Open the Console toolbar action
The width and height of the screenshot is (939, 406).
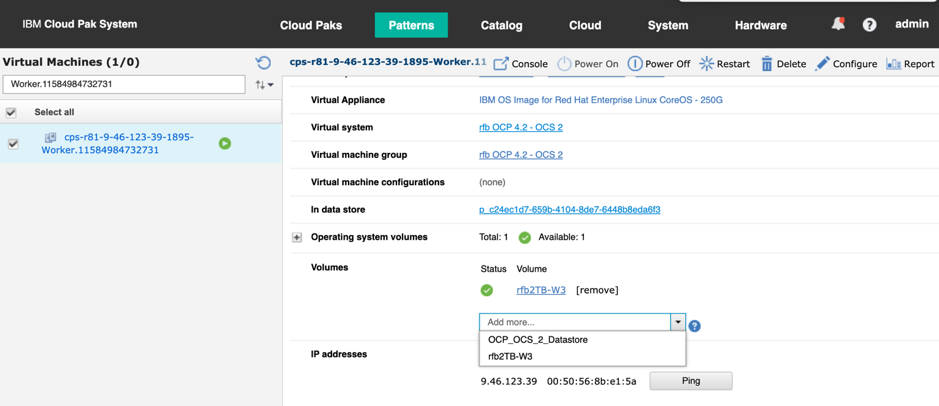click(520, 63)
